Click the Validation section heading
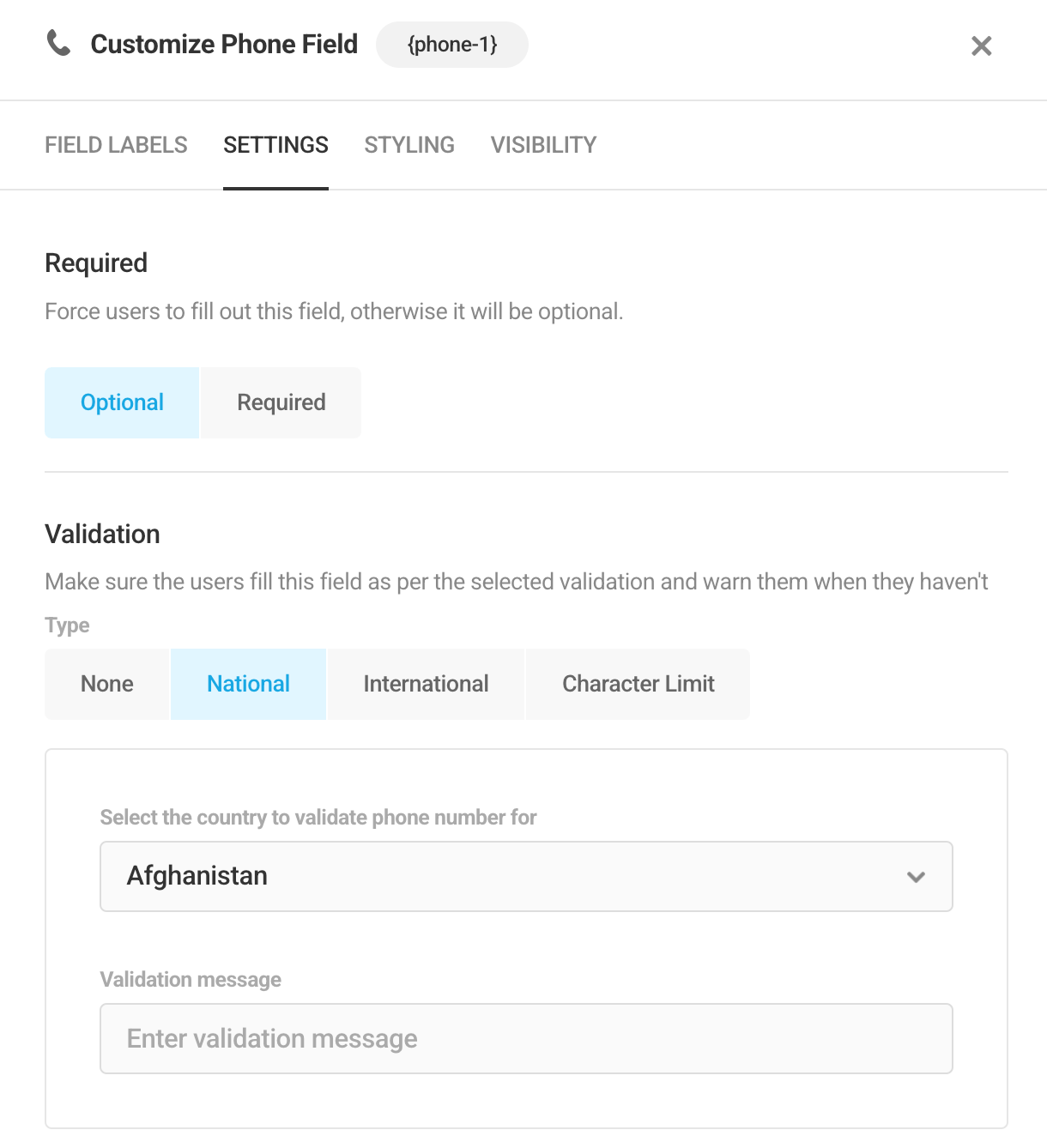 click(102, 534)
